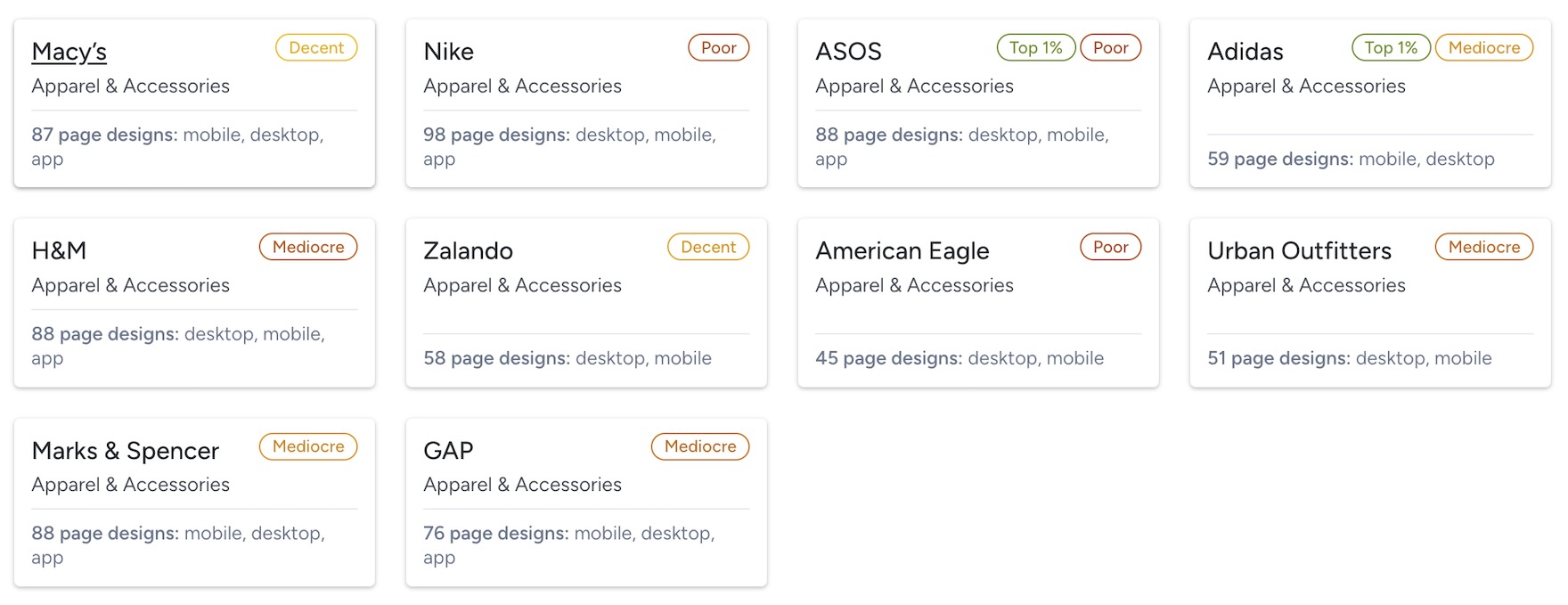Click the Decent badge on Zalando
This screenshot has height=605, width=1568.
pyautogui.click(x=708, y=248)
